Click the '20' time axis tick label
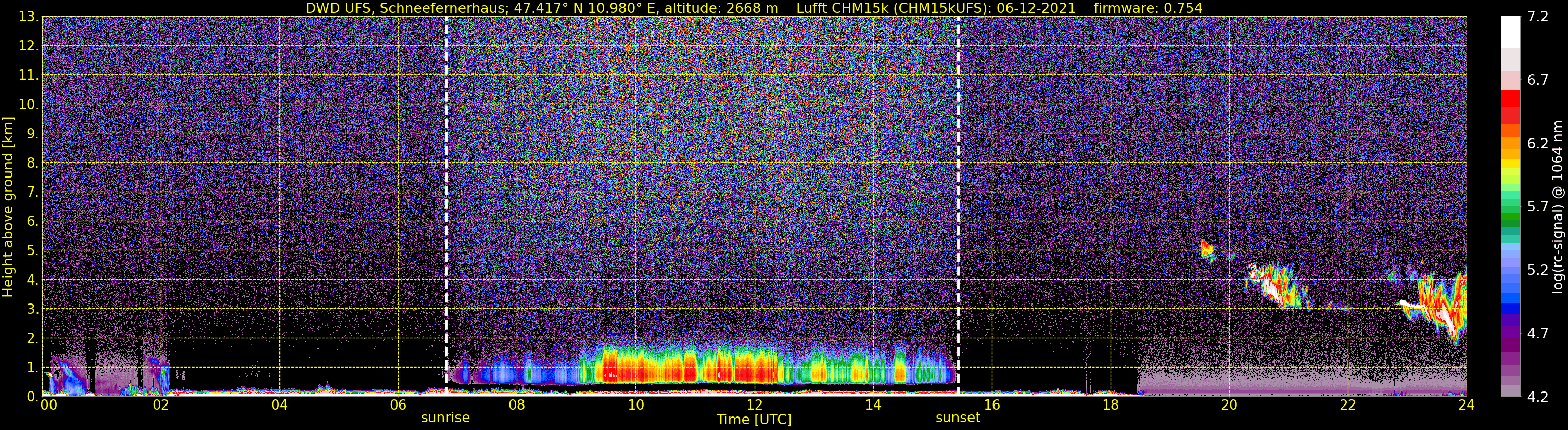This screenshot has width=1568, height=430. click(x=1229, y=405)
